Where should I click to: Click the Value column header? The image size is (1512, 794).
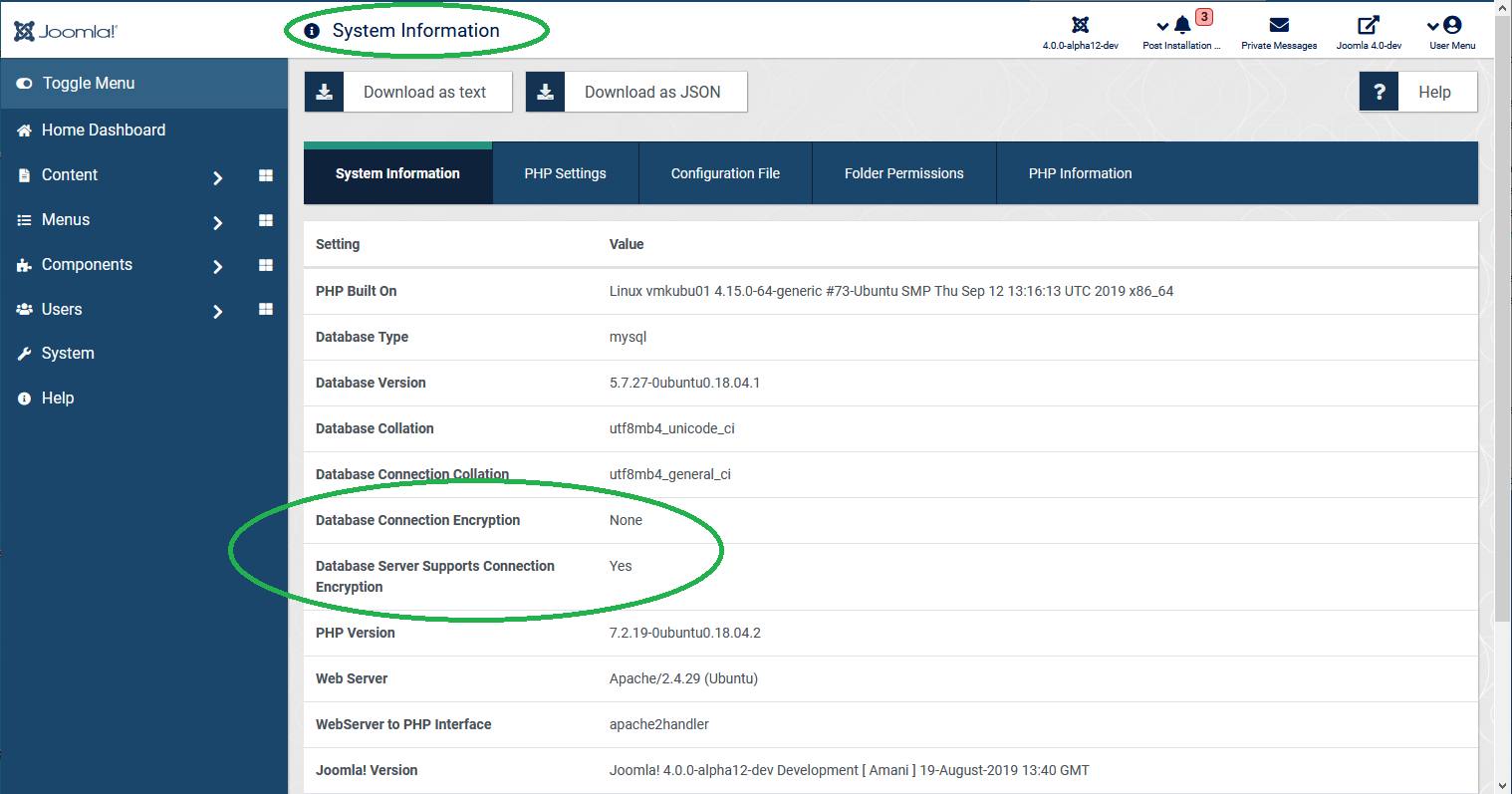[x=627, y=244]
